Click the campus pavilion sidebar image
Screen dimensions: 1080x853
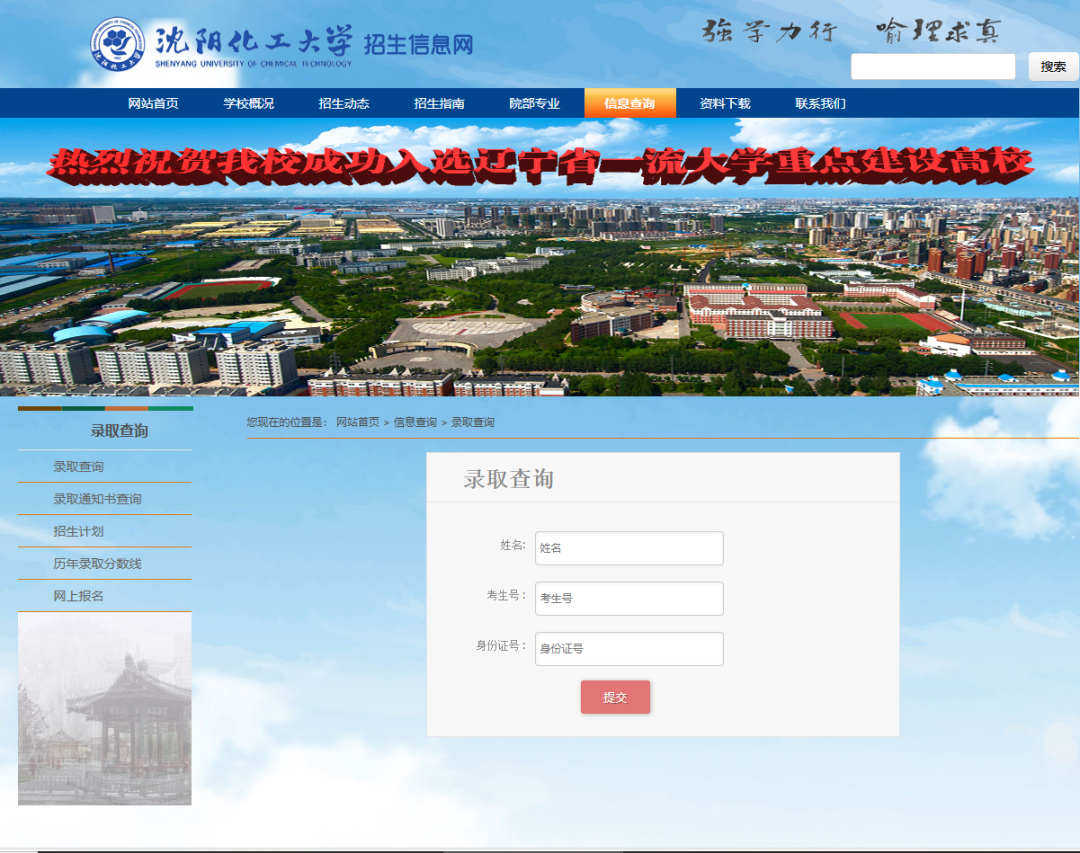pos(104,708)
